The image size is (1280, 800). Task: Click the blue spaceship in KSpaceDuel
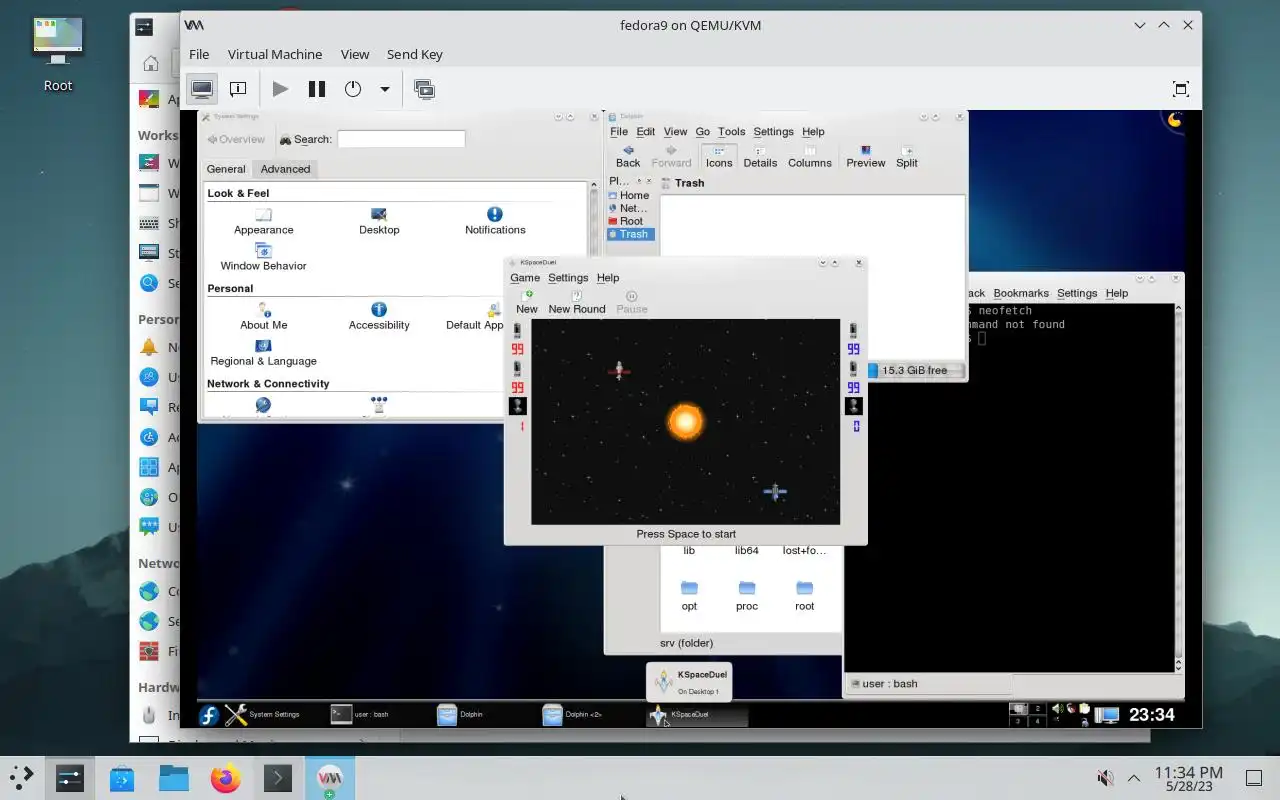click(x=775, y=491)
